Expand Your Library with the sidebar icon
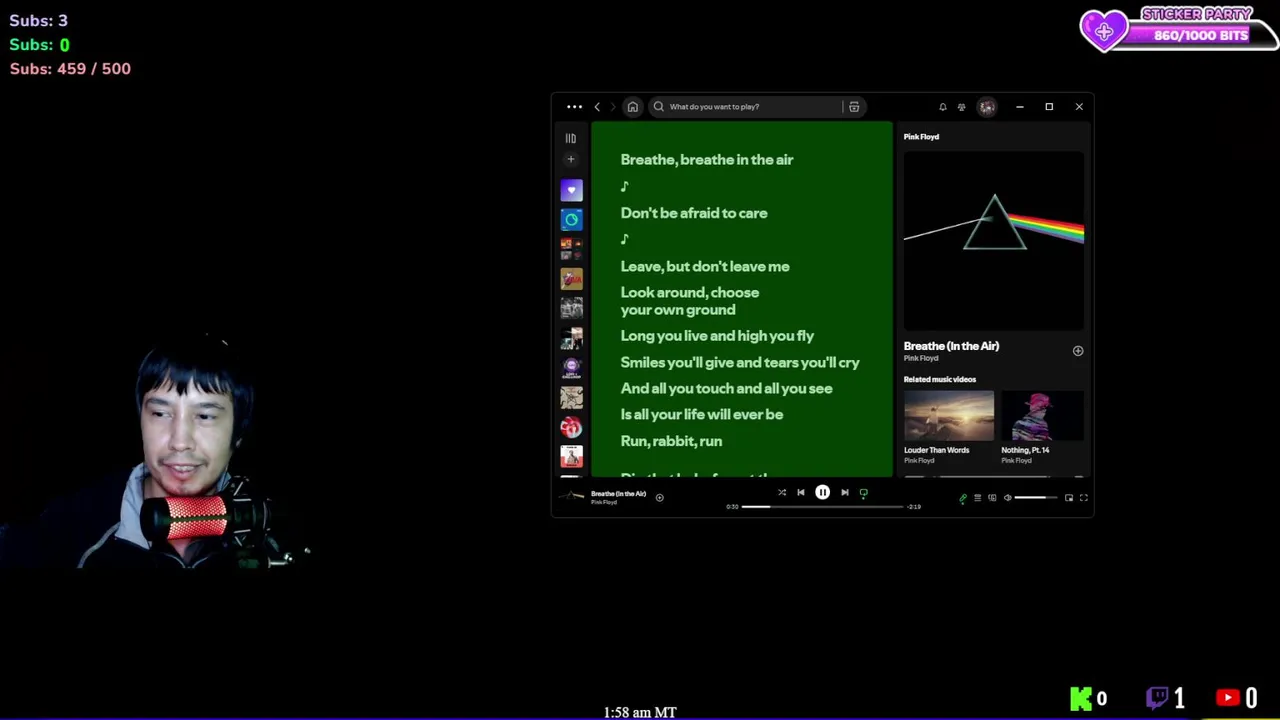Viewport: 1280px width, 720px height. [x=571, y=138]
